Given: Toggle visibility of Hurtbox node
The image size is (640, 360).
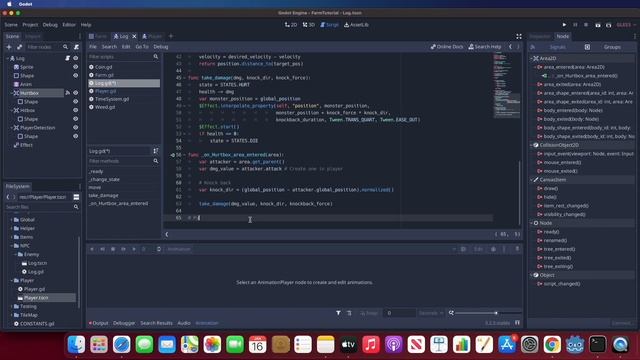Looking at the screenshot, I should pos(76,93).
